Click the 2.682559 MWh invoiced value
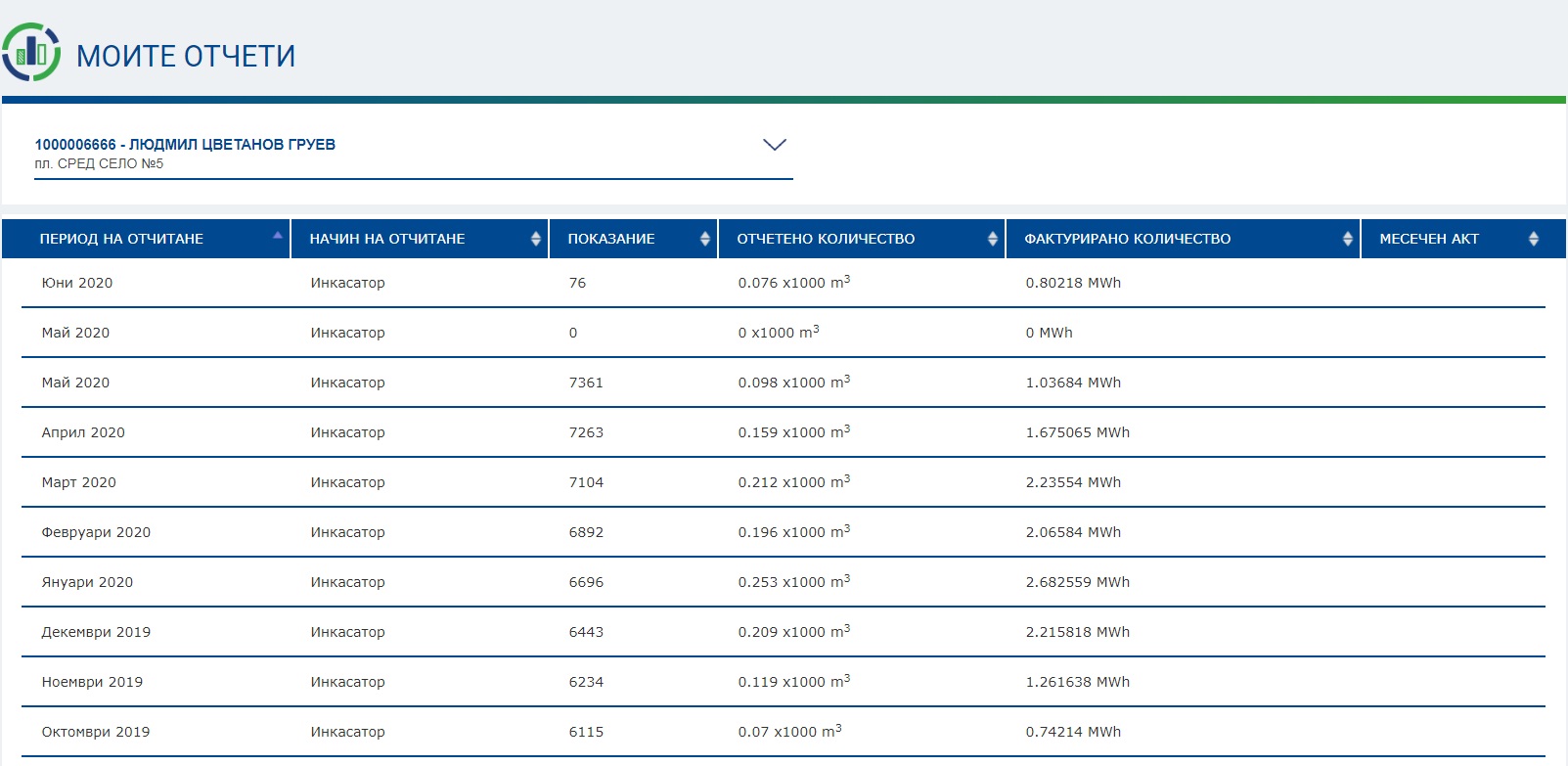This screenshot has width=1568, height=766. pyautogui.click(x=1077, y=582)
